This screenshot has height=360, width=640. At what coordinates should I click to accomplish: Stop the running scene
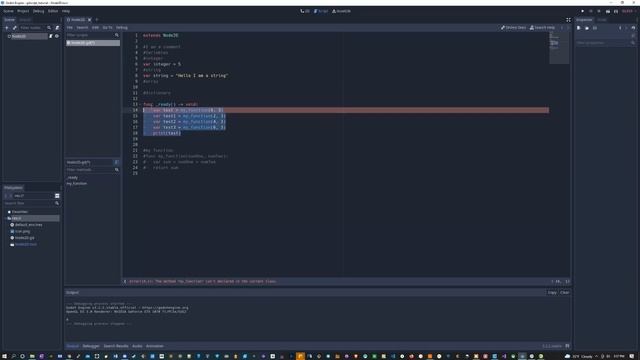[x=599, y=11]
